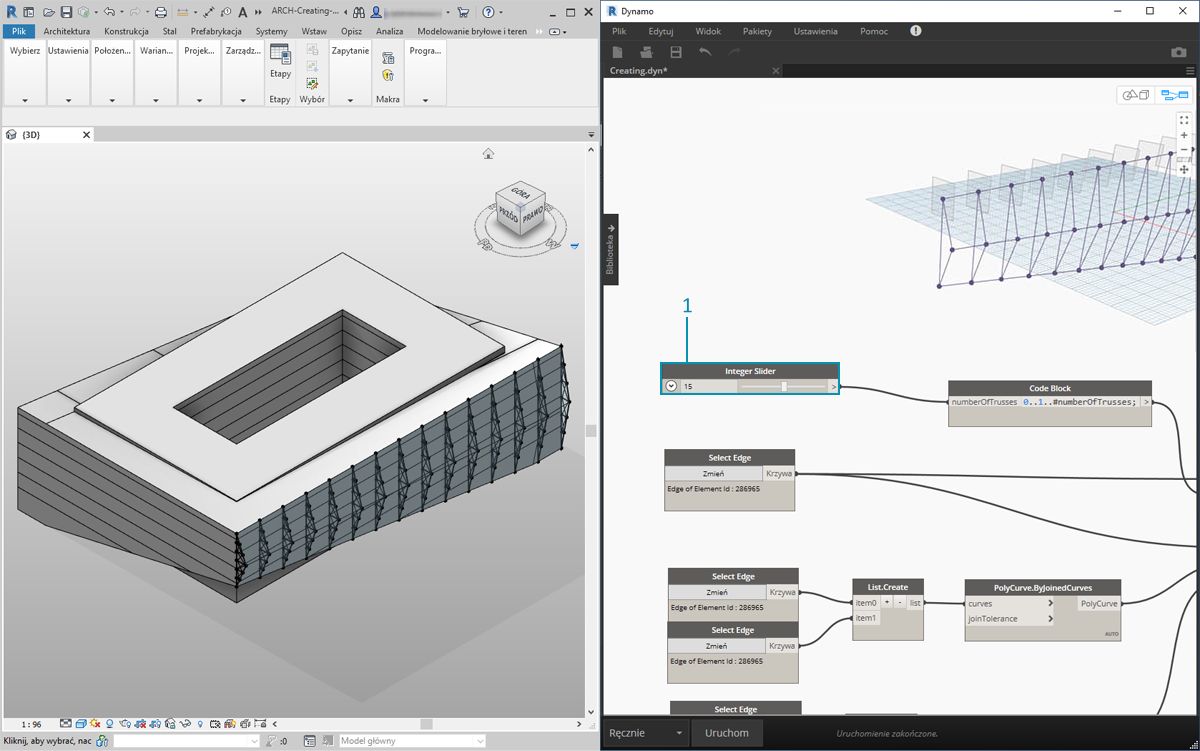Image resolution: width=1200 pixels, height=751 pixels.
Task: Open the Etapy phases tool
Action: [x=280, y=62]
